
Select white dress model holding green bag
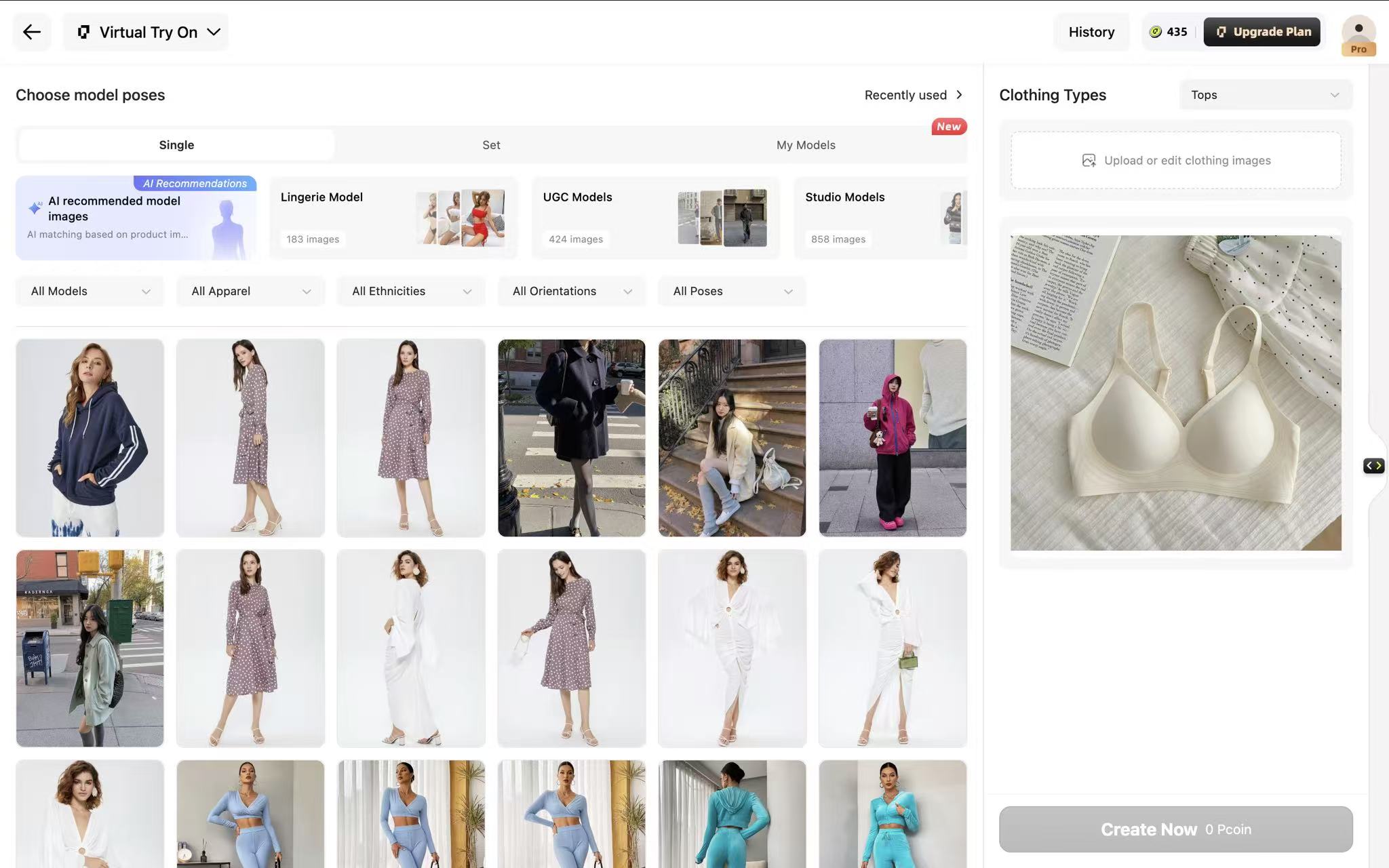pyautogui.click(x=893, y=648)
